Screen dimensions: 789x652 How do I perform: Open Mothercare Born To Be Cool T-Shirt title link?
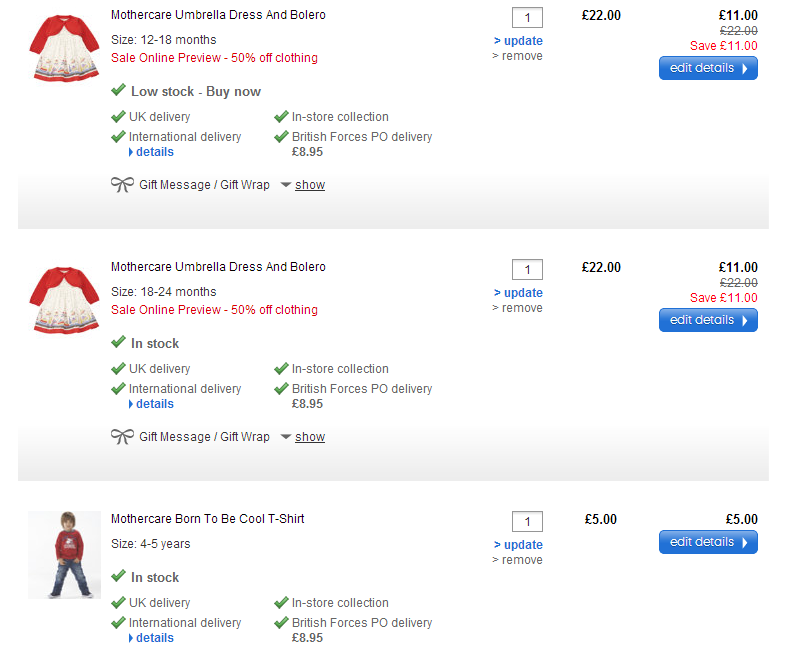207,519
